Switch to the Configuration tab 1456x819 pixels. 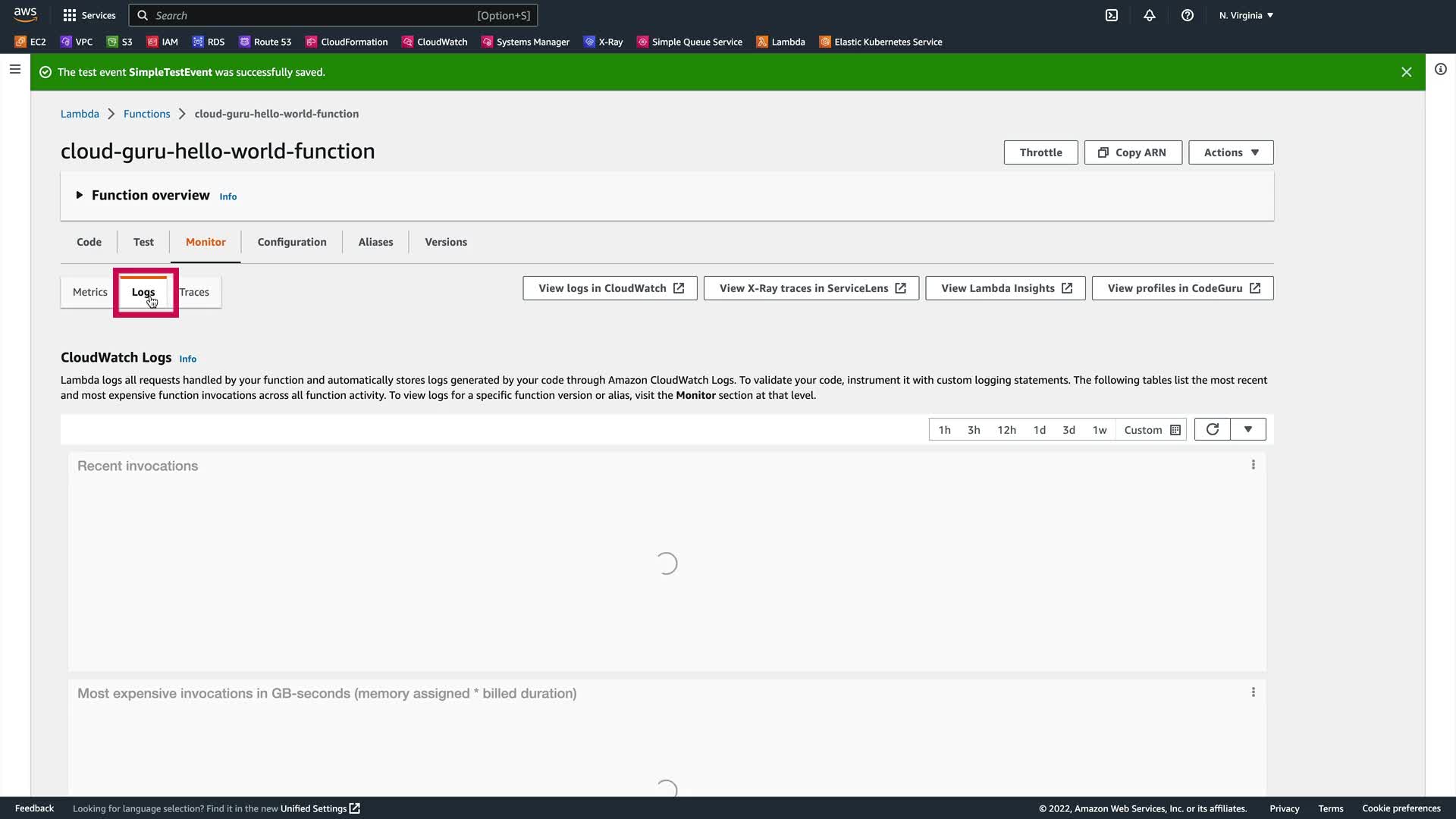292,242
